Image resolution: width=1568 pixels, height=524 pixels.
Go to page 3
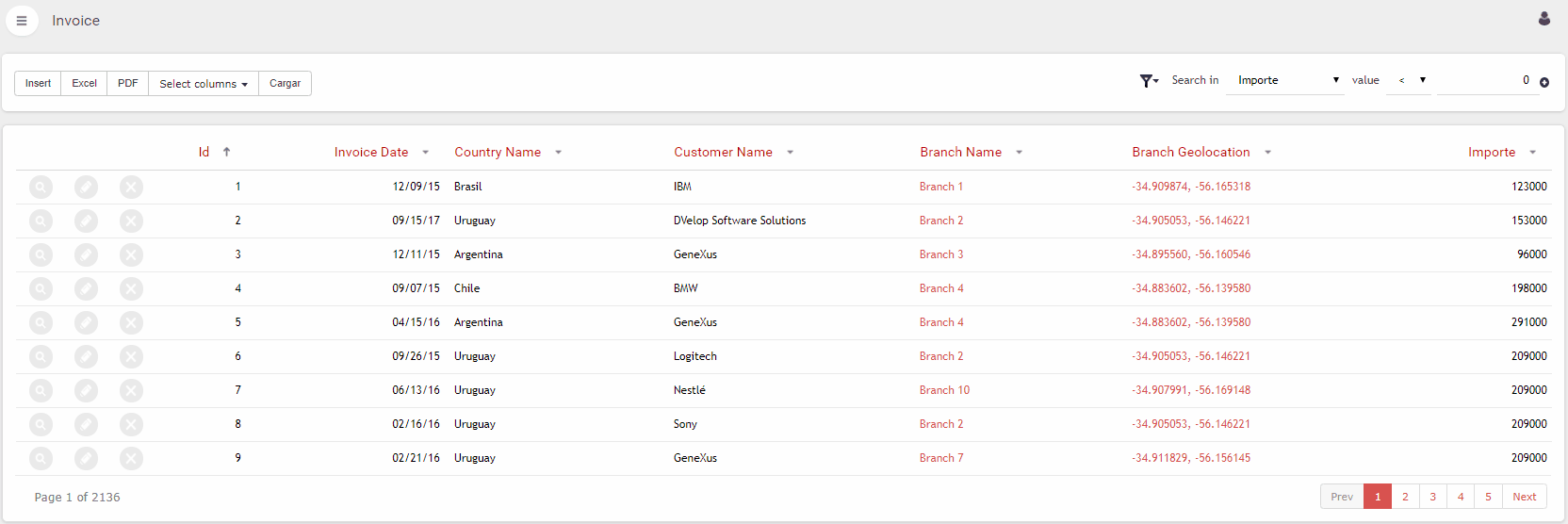[x=1432, y=497]
